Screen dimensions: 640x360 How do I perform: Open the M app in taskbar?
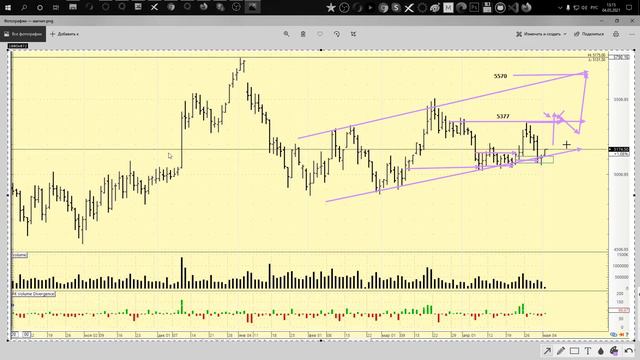[448, 7]
